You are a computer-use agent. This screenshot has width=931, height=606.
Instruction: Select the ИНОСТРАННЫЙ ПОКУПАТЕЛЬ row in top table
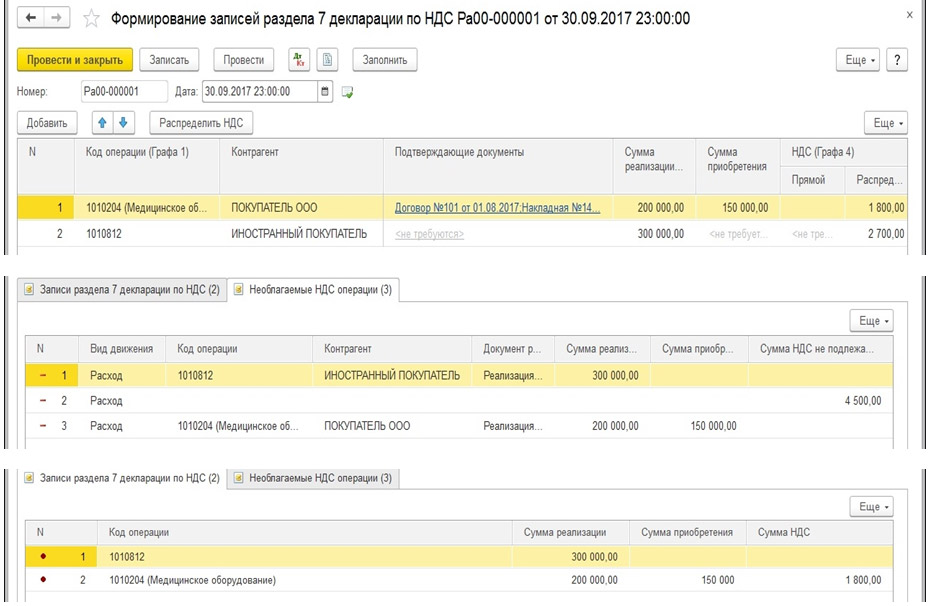pos(299,234)
